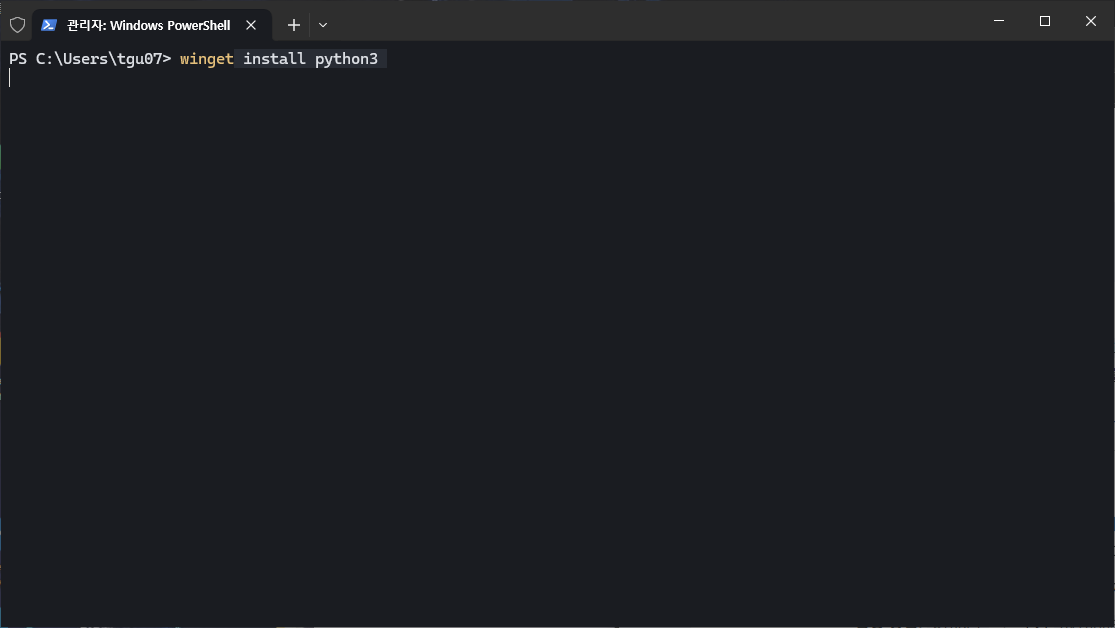Image resolution: width=1115 pixels, height=628 pixels.
Task: Click the ">" prompt symbol
Action: coord(167,59)
